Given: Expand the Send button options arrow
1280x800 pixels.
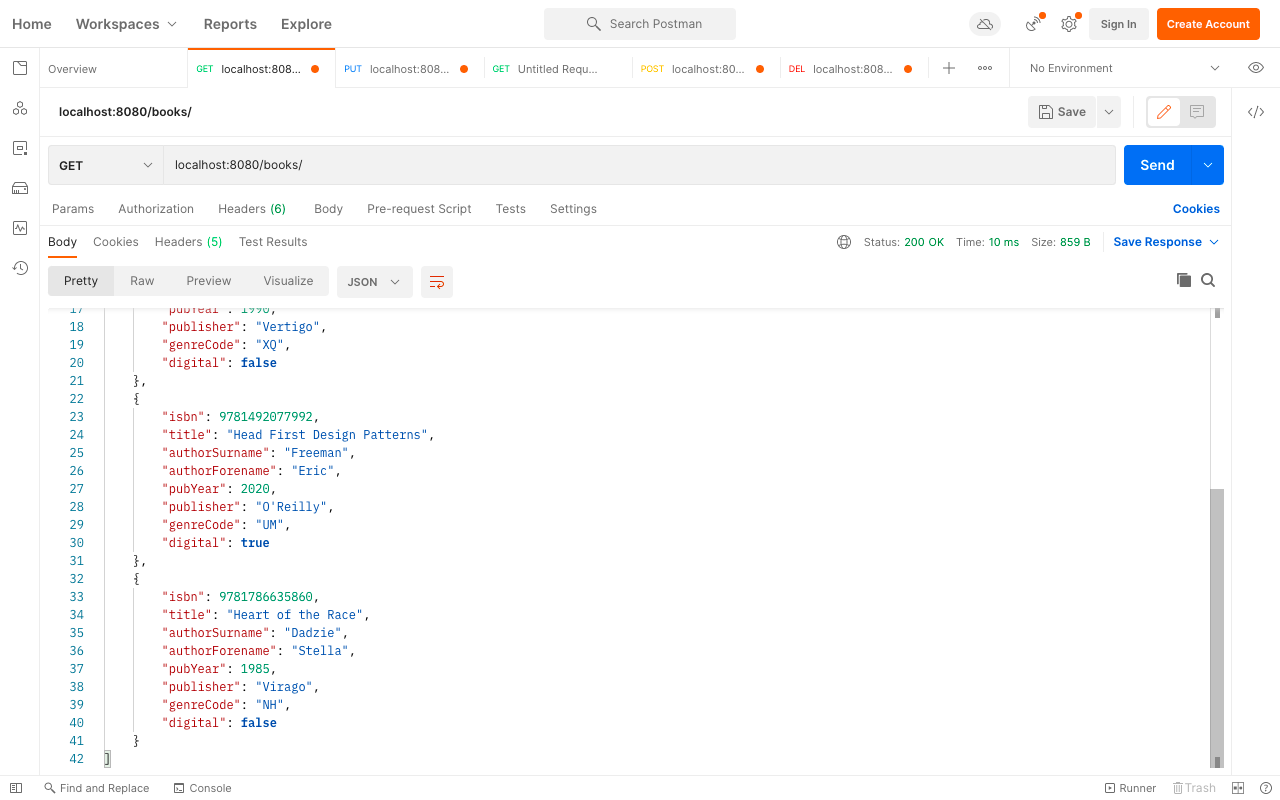Looking at the screenshot, I should point(1208,165).
